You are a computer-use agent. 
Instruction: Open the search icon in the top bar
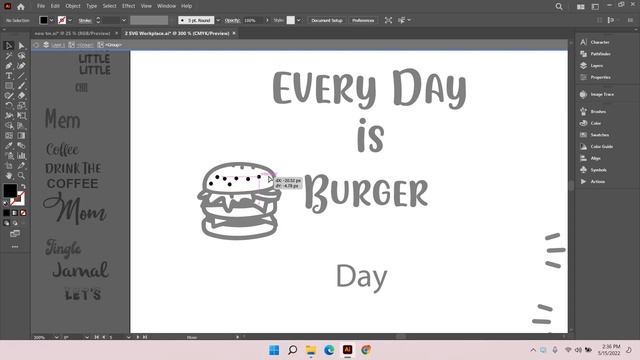click(559, 7)
